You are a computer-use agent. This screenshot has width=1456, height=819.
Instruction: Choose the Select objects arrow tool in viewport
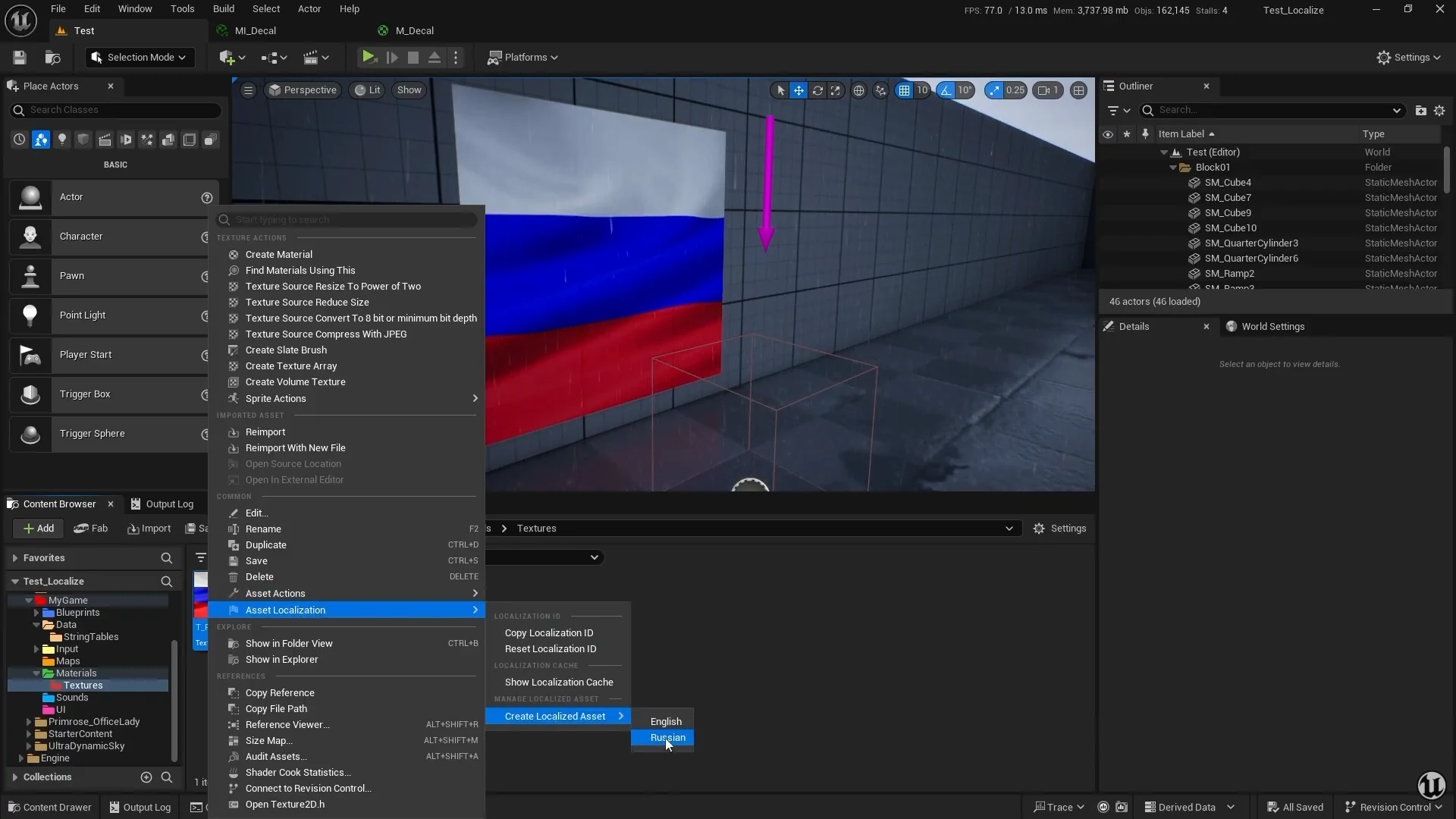[780, 90]
